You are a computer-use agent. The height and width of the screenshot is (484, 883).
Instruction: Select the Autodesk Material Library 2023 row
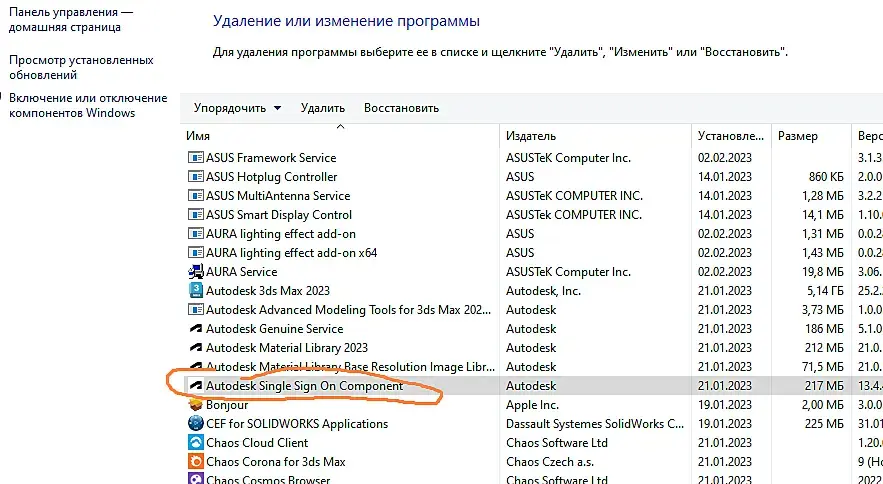click(x=286, y=348)
